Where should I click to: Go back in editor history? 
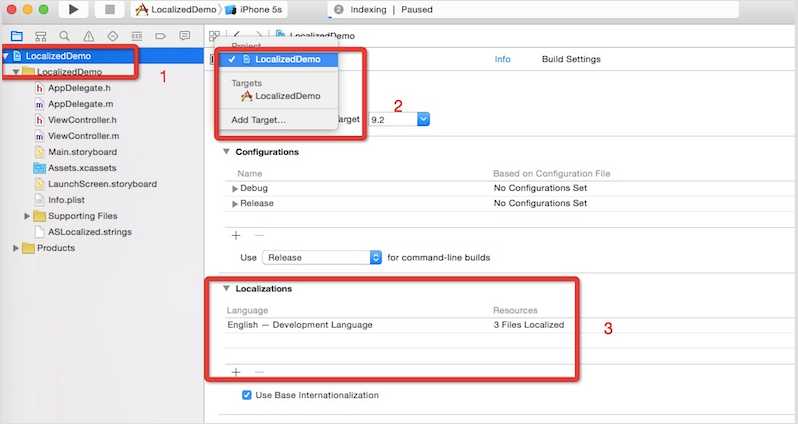(237, 35)
